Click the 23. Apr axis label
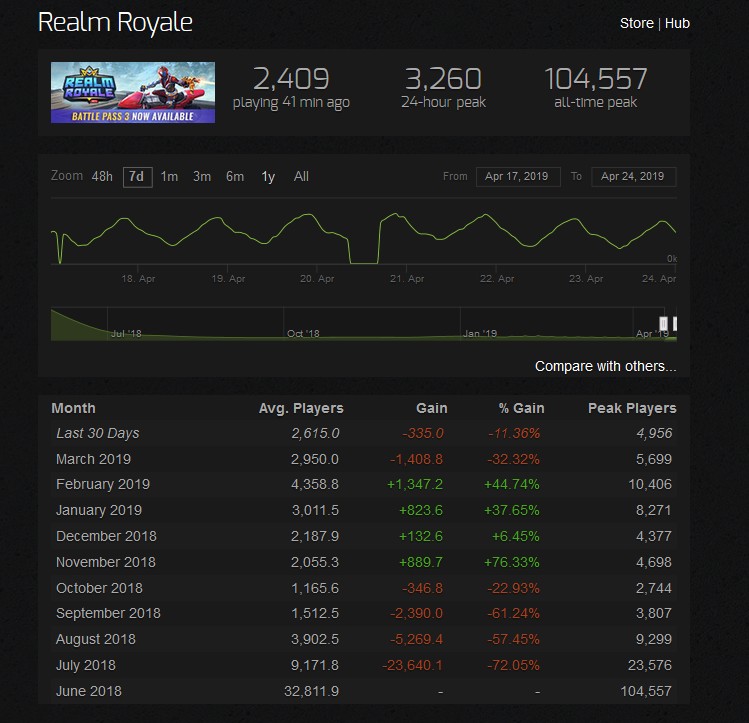 tap(586, 278)
